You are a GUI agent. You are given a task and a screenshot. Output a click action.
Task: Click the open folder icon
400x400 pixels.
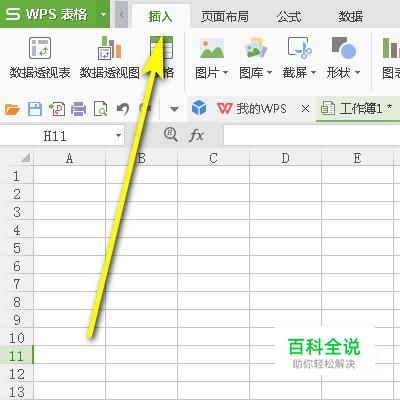coord(12,109)
